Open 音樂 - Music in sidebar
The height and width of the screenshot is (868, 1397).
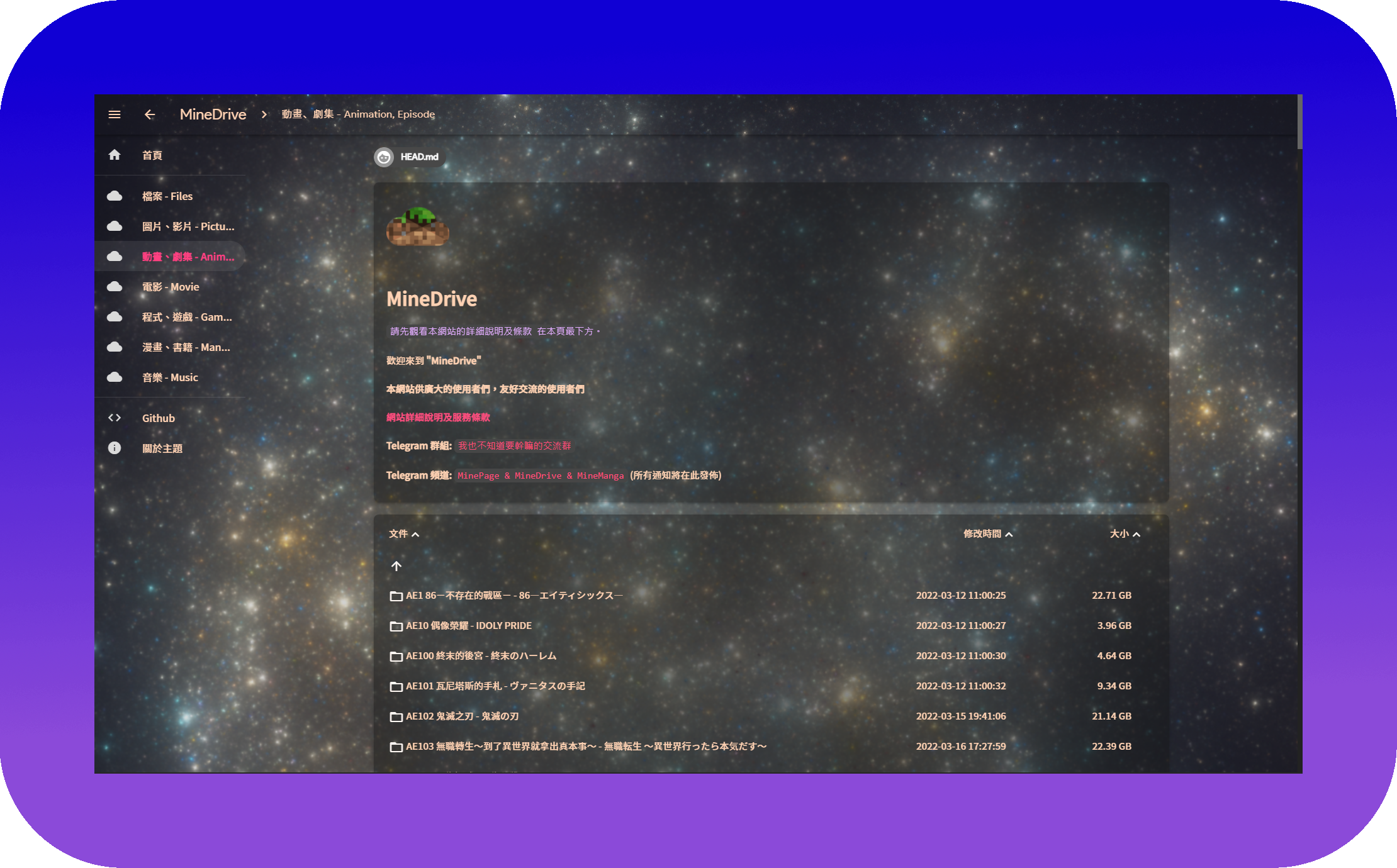(x=170, y=377)
